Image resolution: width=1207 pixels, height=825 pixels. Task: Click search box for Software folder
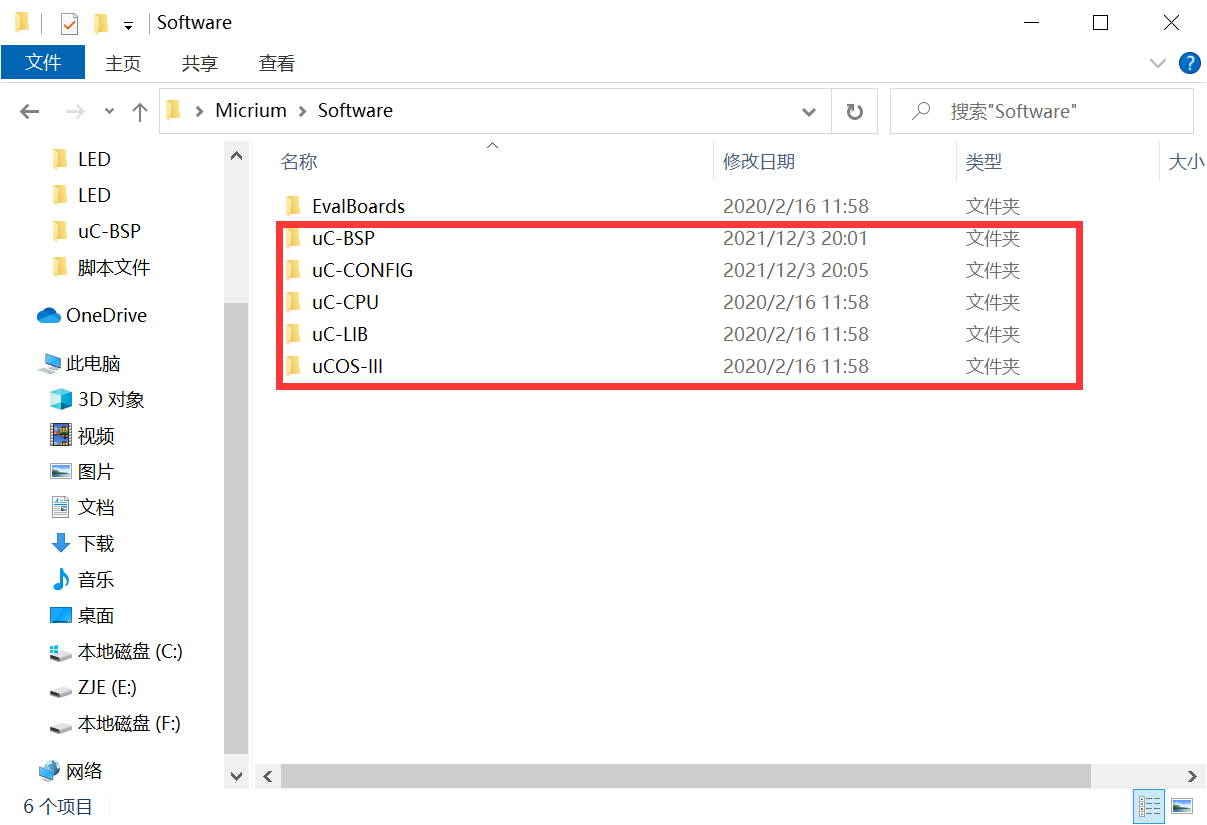pos(1041,111)
